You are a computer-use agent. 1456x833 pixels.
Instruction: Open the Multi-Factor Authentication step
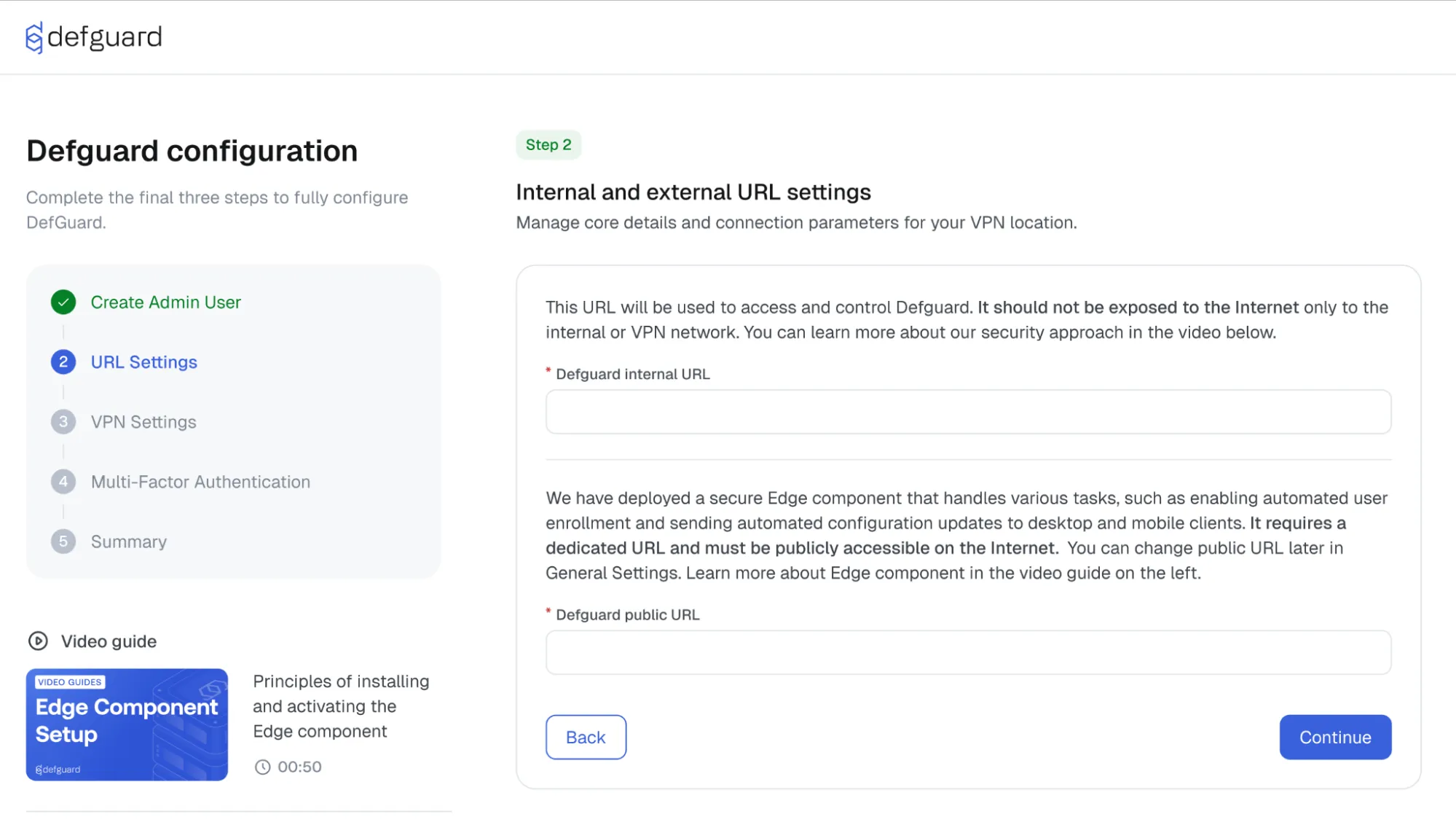click(x=200, y=482)
